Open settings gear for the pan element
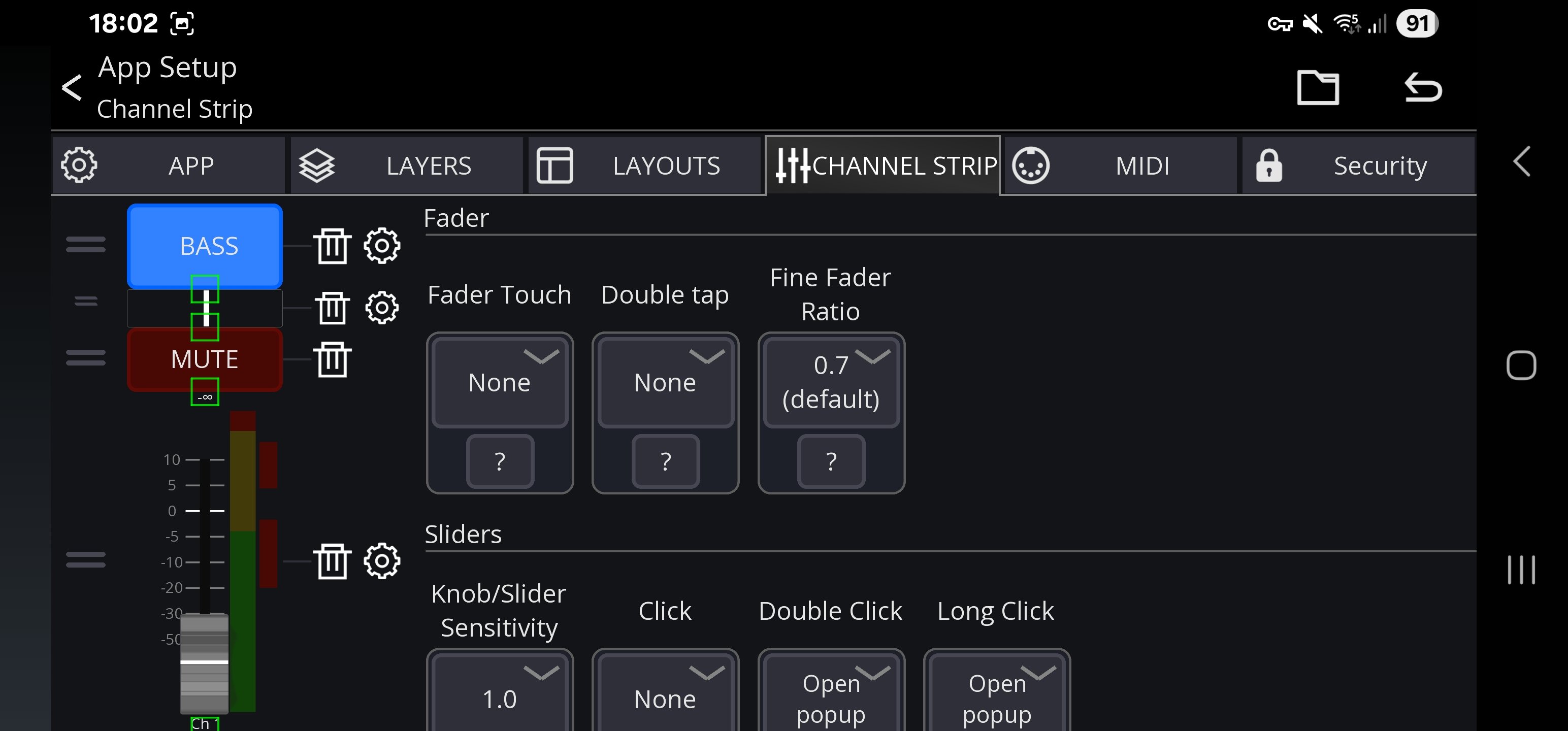Image resolution: width=1568 pixels, height=731 pixels. [x=382, y=307]
